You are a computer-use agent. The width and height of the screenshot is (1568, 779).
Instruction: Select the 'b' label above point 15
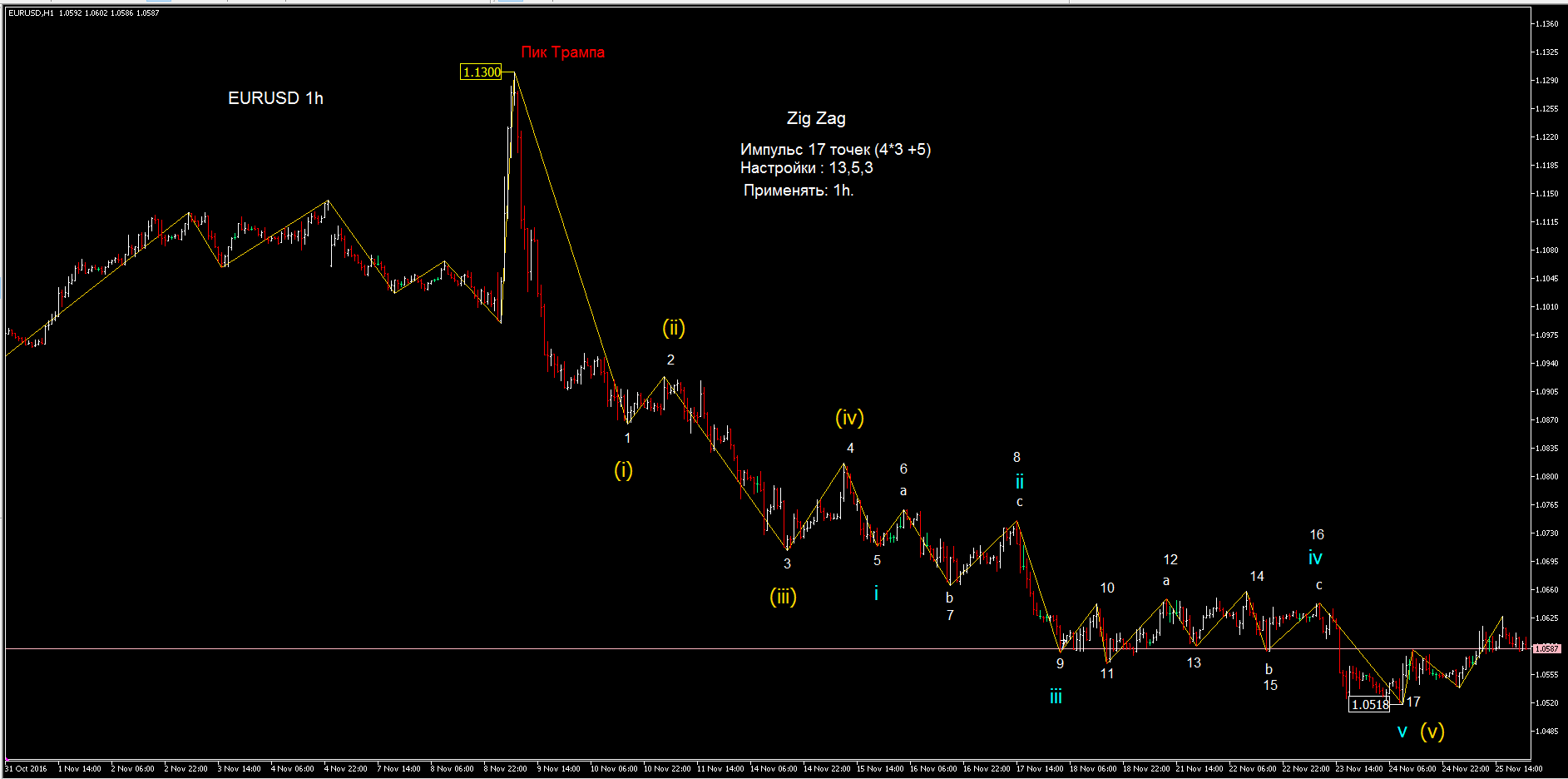pyautogui.click(x=1269, y=669)
